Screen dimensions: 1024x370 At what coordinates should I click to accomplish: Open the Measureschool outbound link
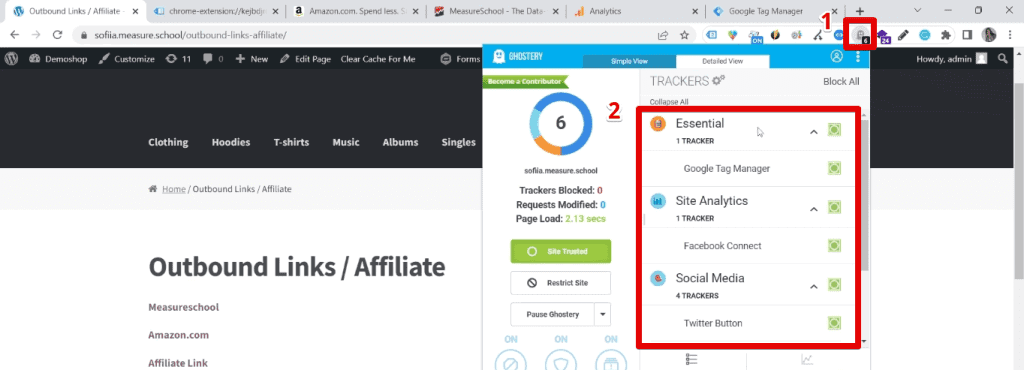[x=184, y=307]
